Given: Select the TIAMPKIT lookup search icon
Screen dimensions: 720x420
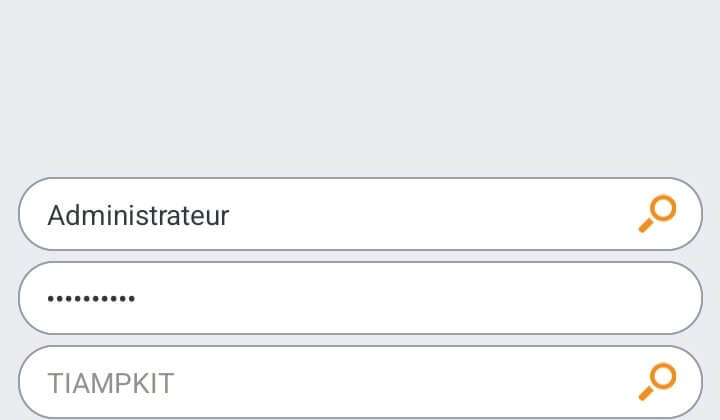Looking at the screenshot, I should 657,382.
